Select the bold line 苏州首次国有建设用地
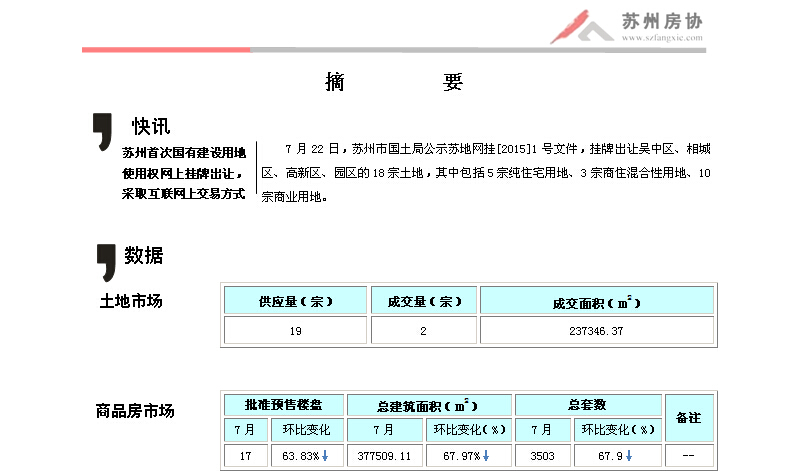The height and width of the screenshot is (473, 790). [x=184, y=153]
